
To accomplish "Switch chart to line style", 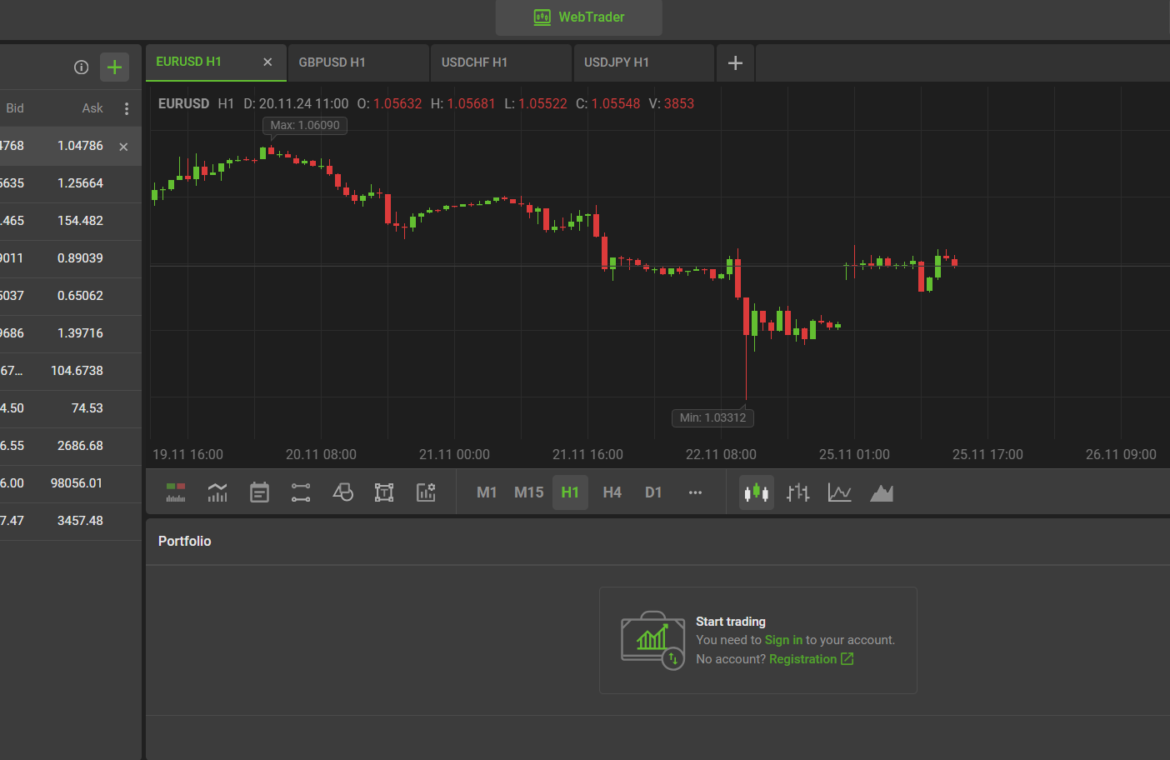I will coord(839,492).
